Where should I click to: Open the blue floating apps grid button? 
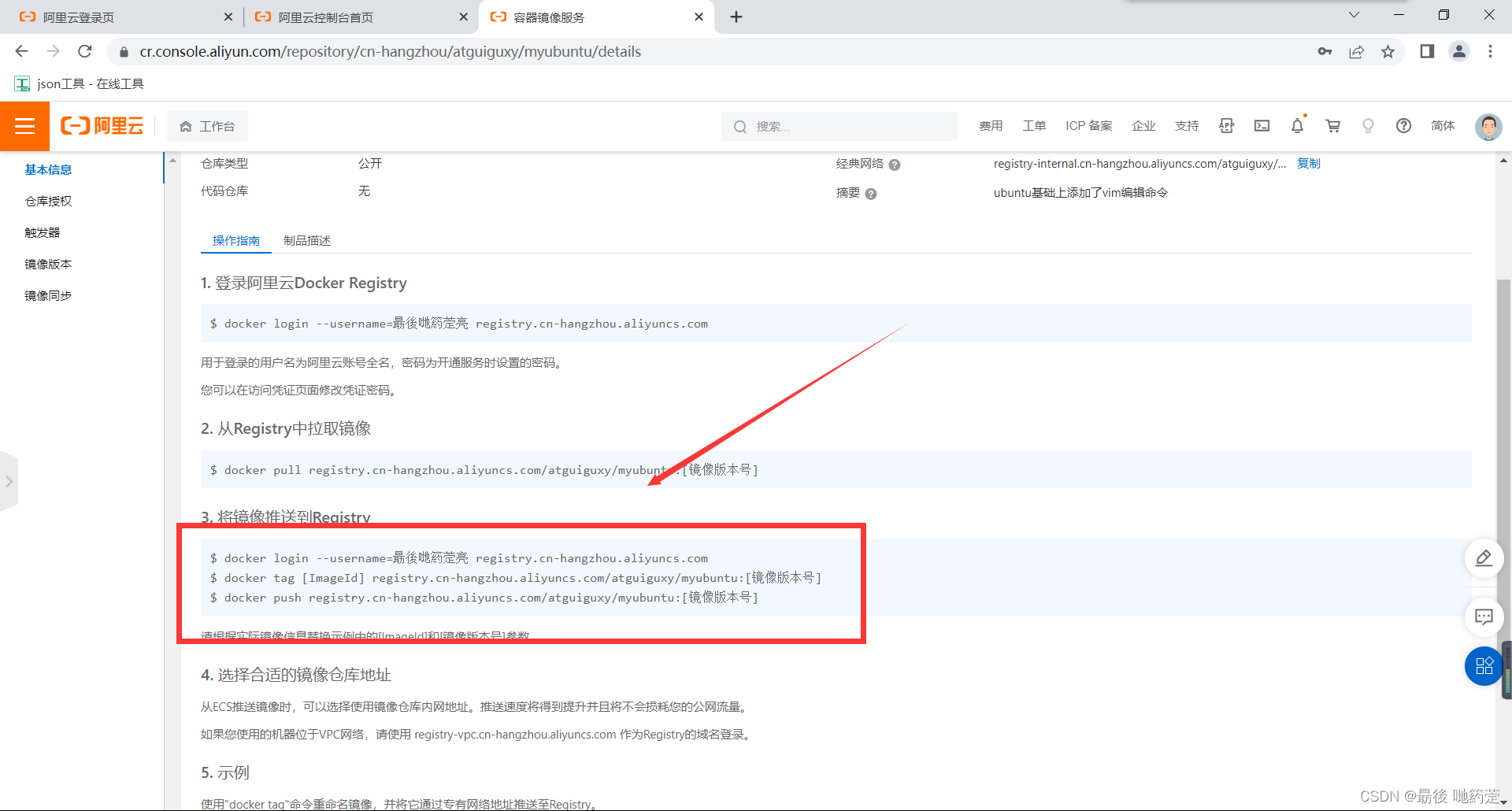point(1484,666)
